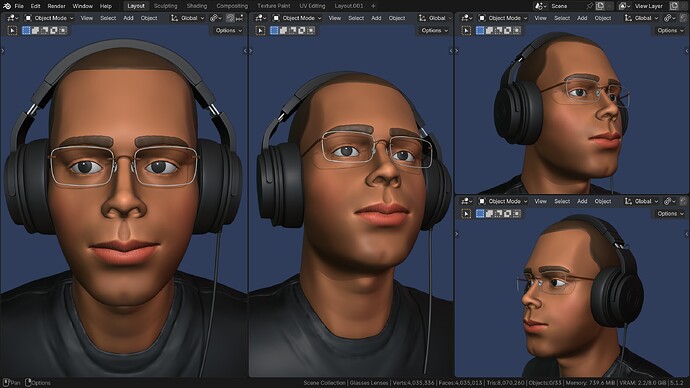
Task: Choose Set New Selection mode in middle viewport
Action: point(274,30)
